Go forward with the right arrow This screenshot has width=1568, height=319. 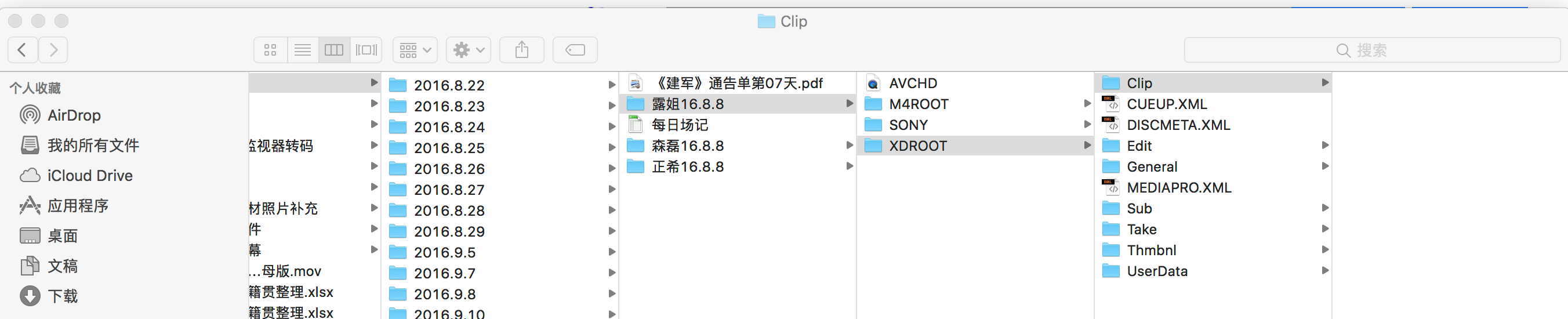53,50
